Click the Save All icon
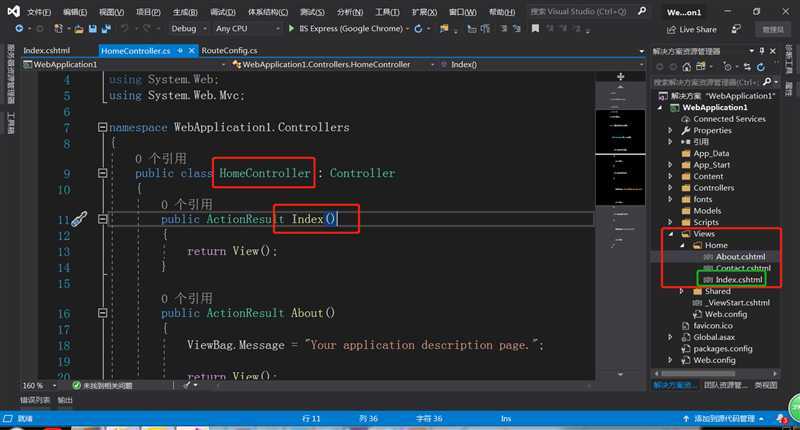Screen dimensions: 800x430 click(106, 29)
